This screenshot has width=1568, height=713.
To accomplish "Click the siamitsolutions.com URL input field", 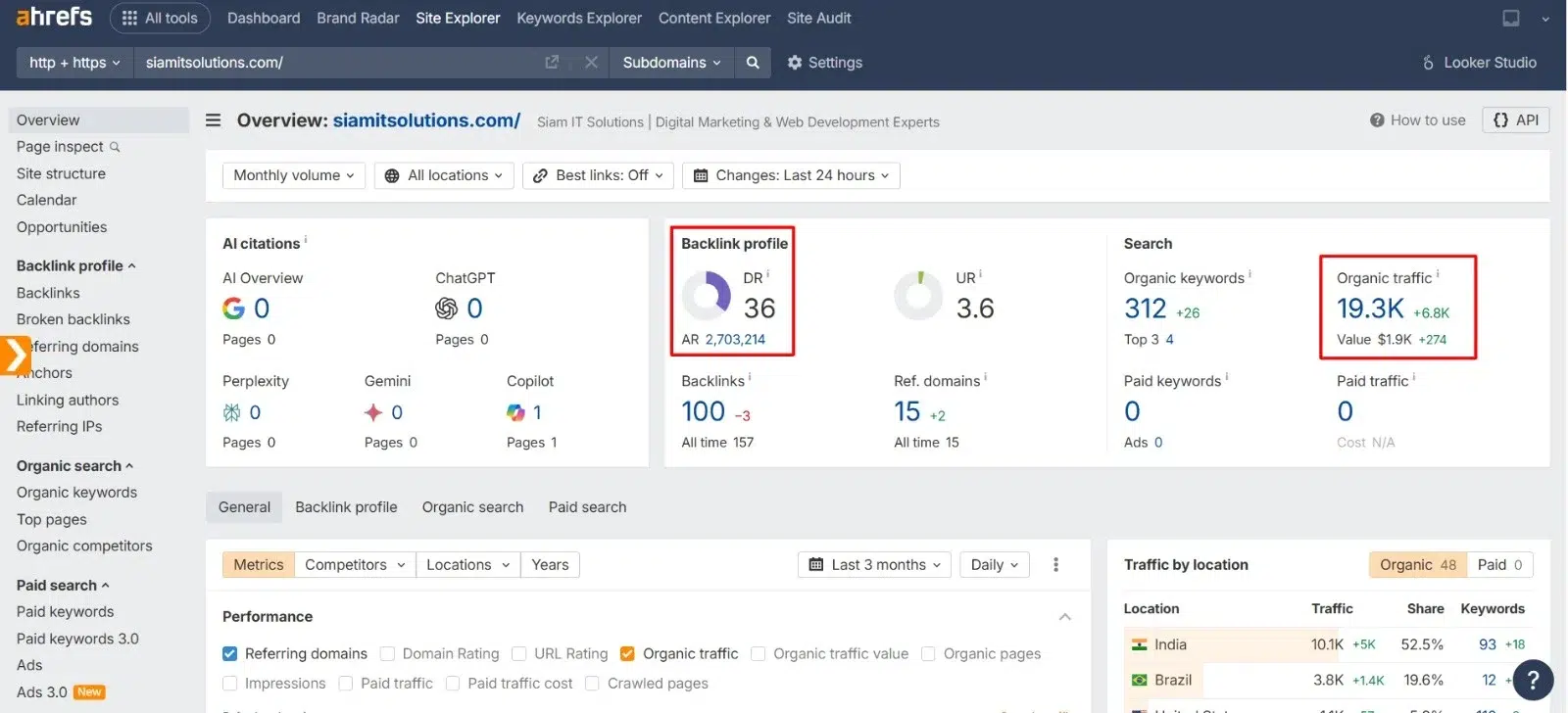I will pyautogui.click(x=333, y=63).
